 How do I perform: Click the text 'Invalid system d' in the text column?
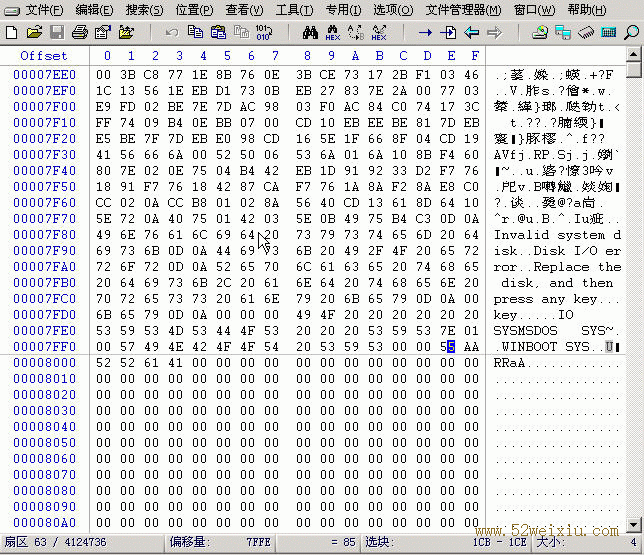pos(557,235)
